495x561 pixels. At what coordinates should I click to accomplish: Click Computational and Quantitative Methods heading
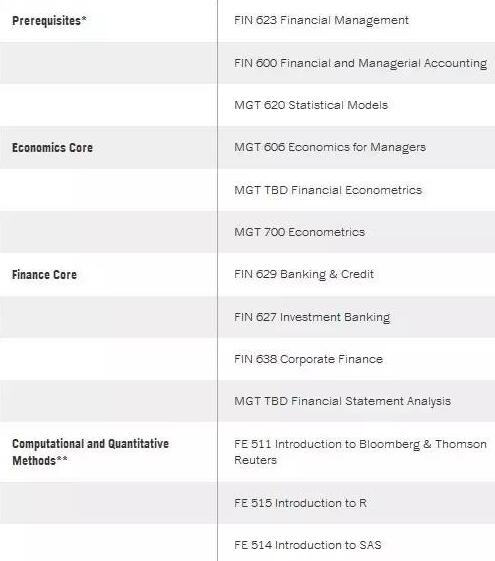click(x=90, y=452)
